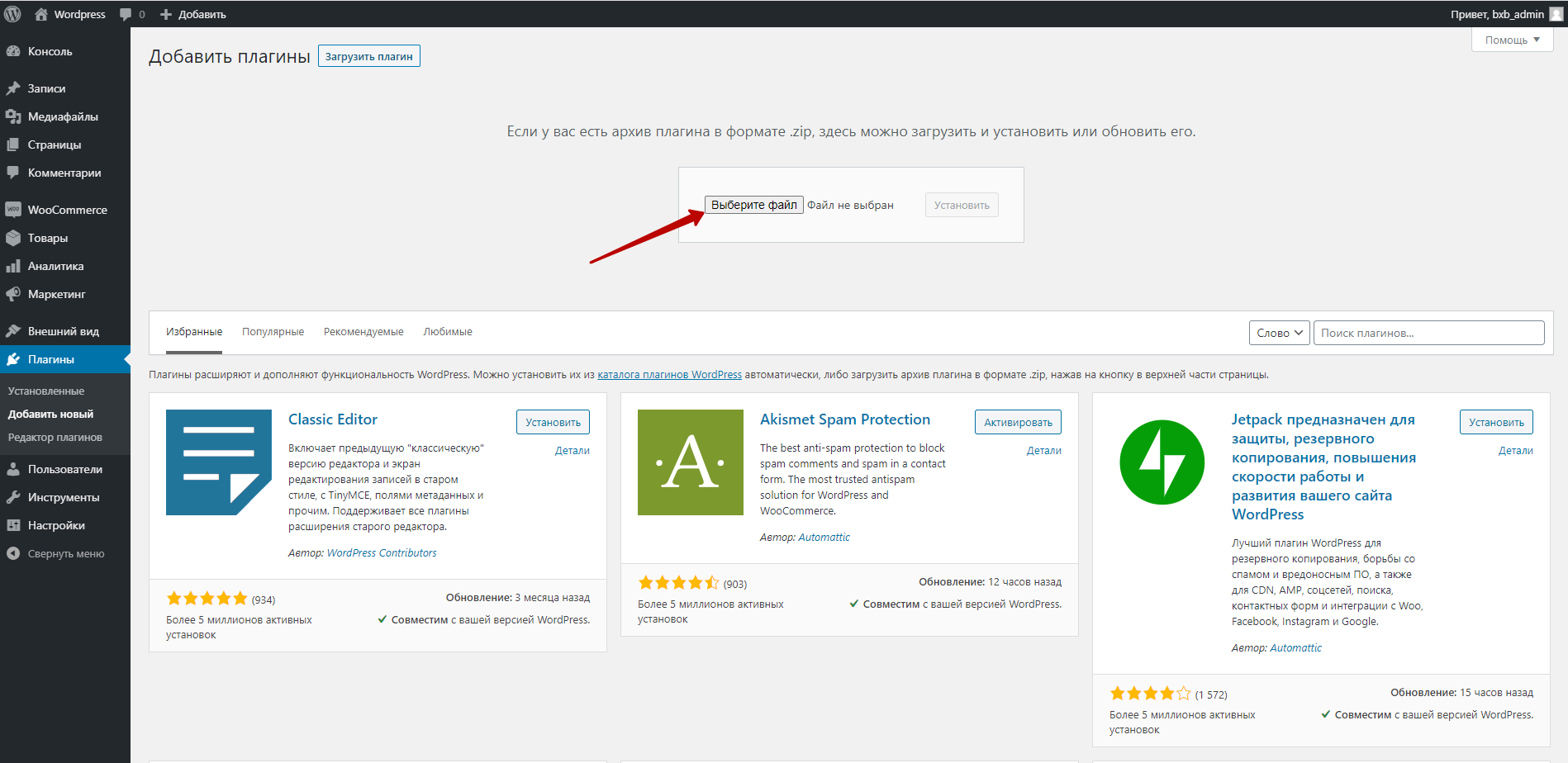Screen dimensions: 1568x763
Task: Click the Аналитика bar chart icon
Action: [13, 266]
